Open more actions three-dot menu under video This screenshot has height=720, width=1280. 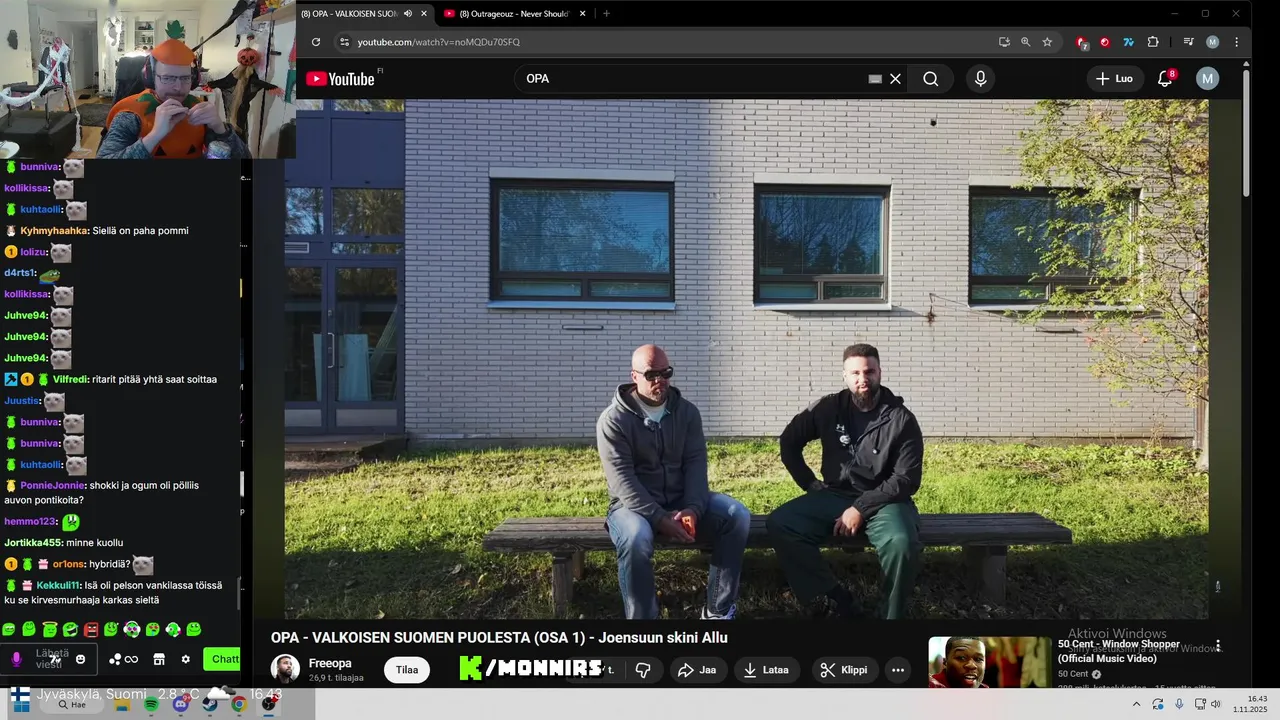[x=898, y=670]
